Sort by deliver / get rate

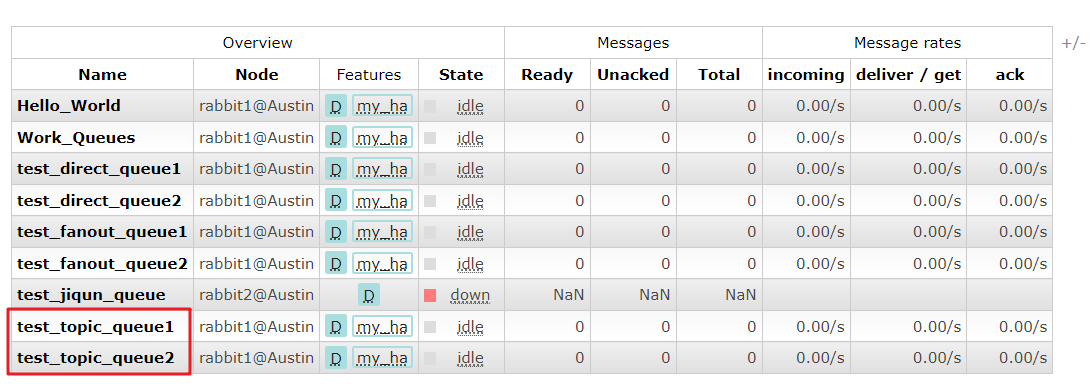tap(908, 75)
